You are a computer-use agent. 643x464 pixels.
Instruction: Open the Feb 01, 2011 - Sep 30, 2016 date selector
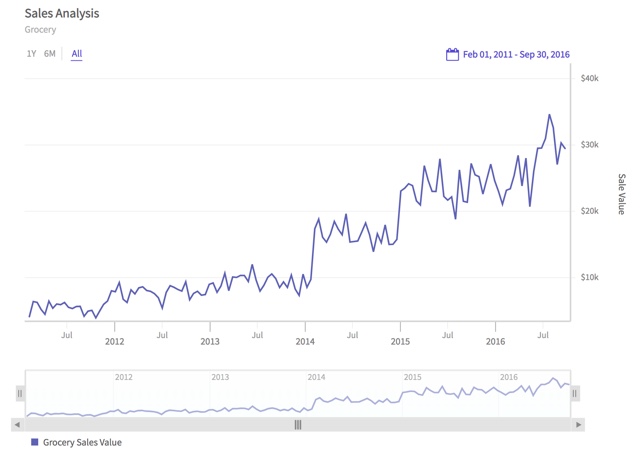515,55
